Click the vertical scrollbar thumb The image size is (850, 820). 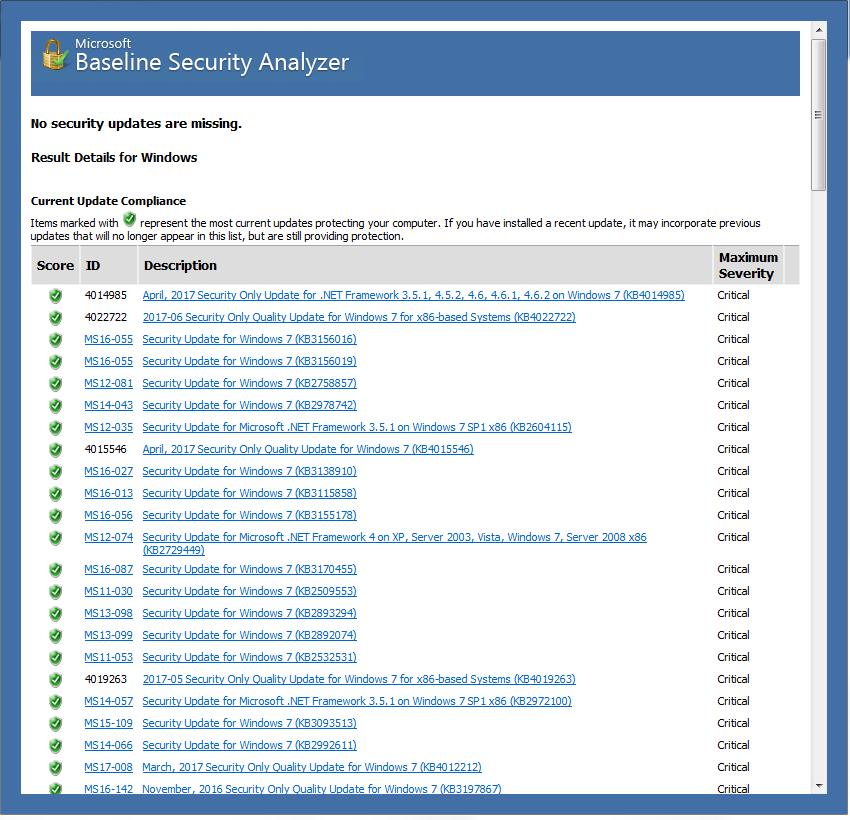(x=818, y=115)
